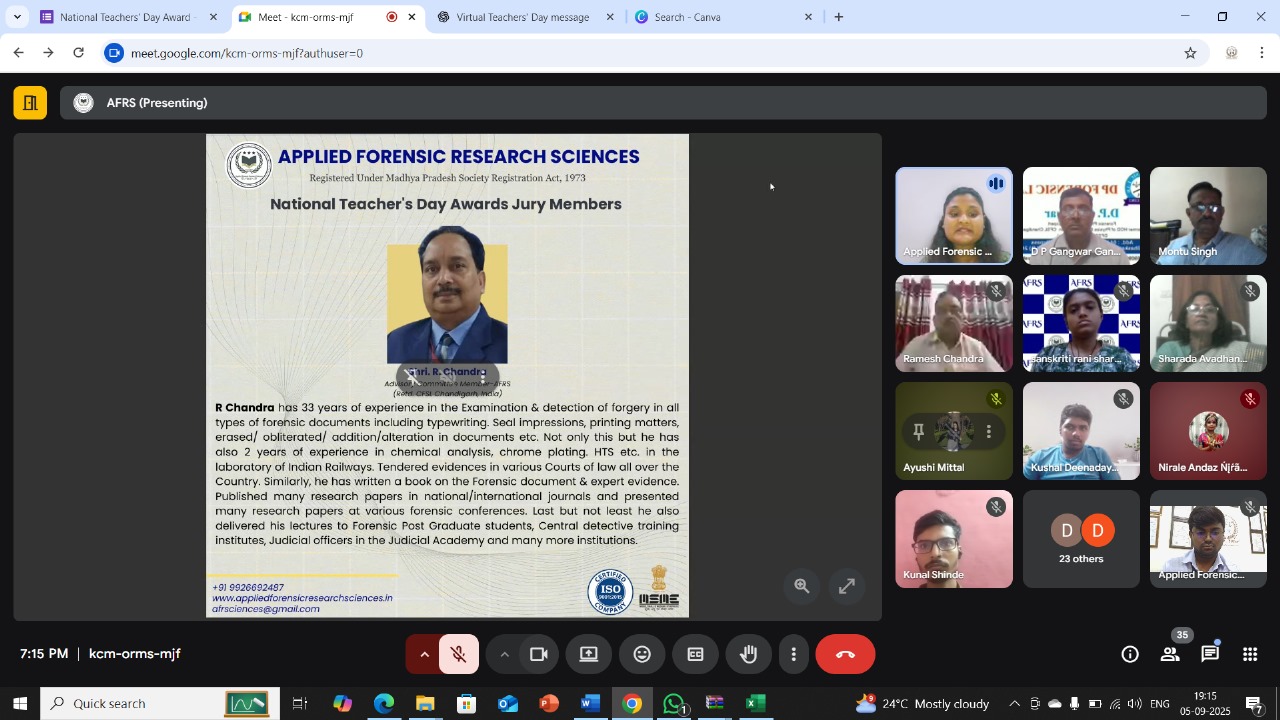
Task: Open Windows notification center
Action: (1254, 704)
